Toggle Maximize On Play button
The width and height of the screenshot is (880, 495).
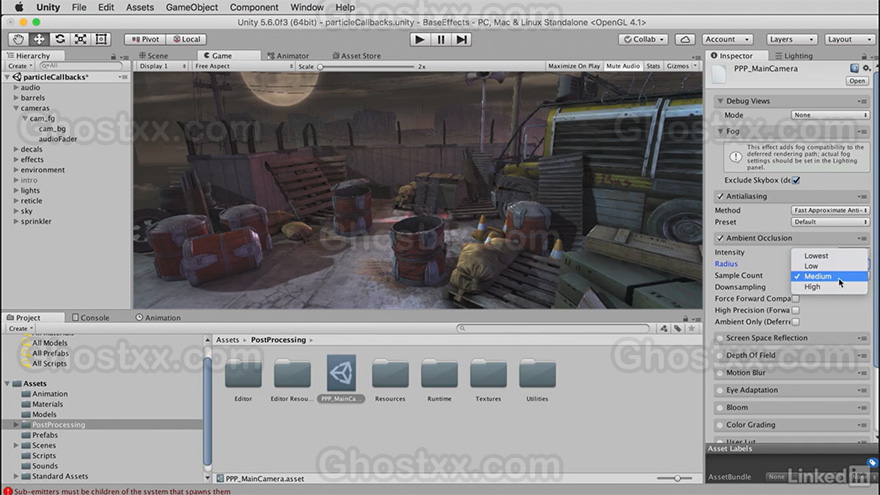coord(574,66)
